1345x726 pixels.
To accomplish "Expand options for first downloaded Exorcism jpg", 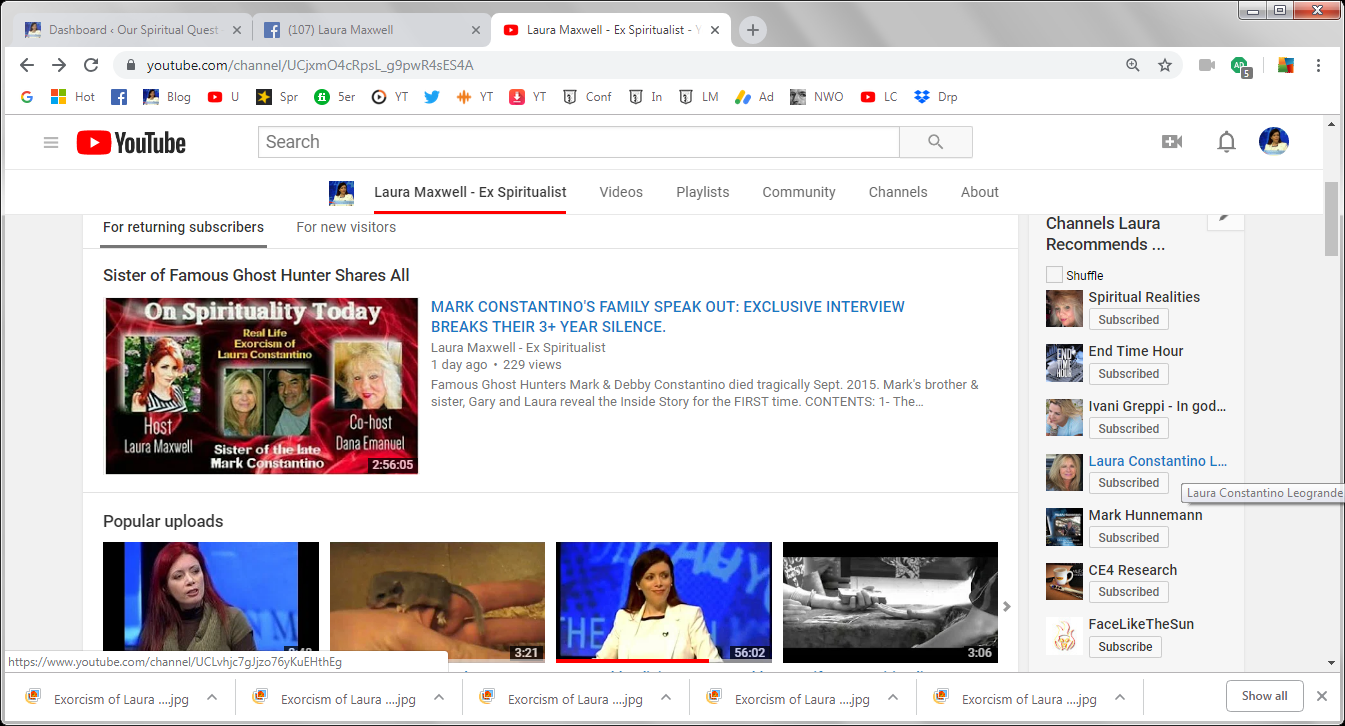I will point(211,698).
